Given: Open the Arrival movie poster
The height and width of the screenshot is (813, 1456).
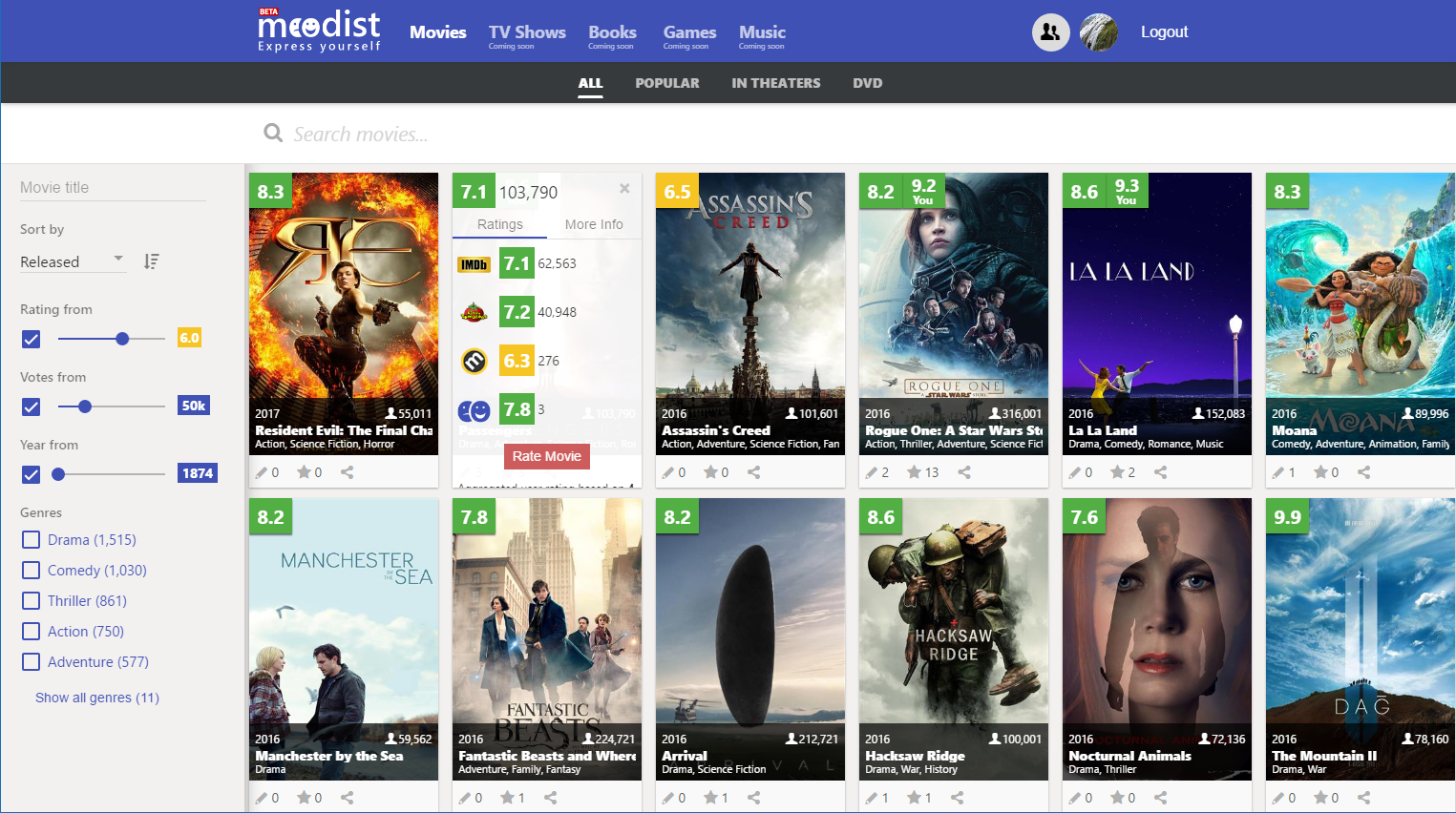Looking at the screenshot, I should (x=750, y=639).
